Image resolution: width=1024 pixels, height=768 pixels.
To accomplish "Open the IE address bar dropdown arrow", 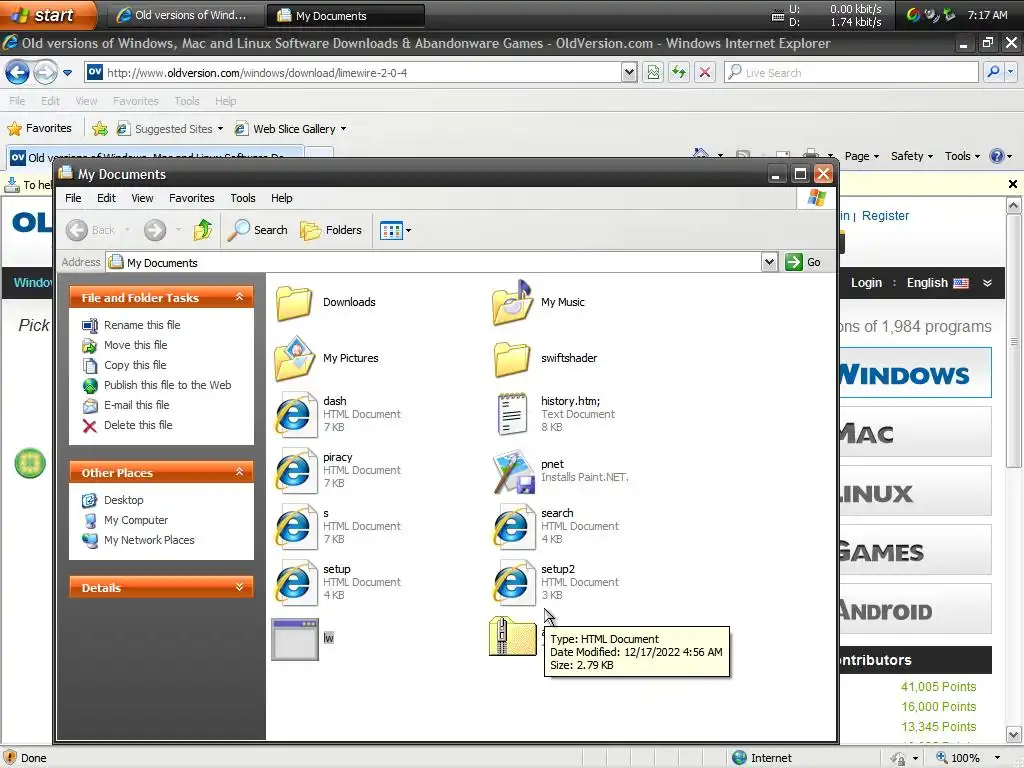I will tap(629, 72).
